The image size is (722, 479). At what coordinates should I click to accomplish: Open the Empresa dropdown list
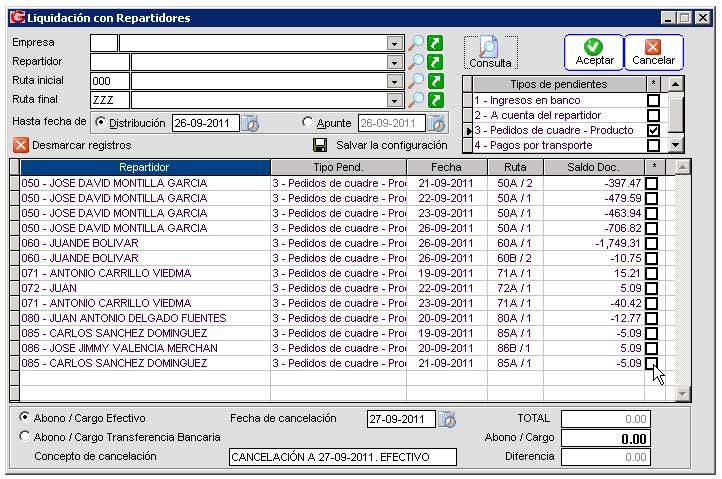(394, 44)
